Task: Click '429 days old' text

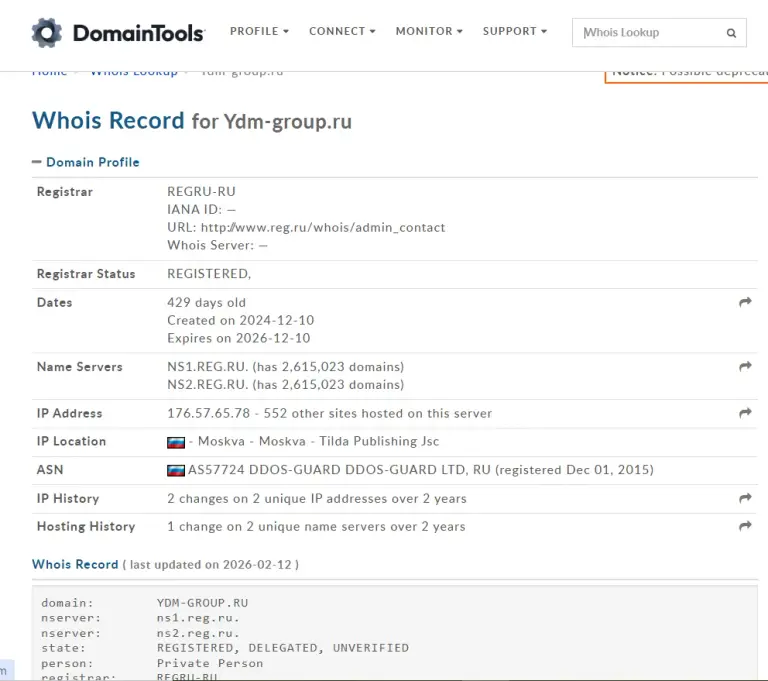Action: click(x=206, y=303)
